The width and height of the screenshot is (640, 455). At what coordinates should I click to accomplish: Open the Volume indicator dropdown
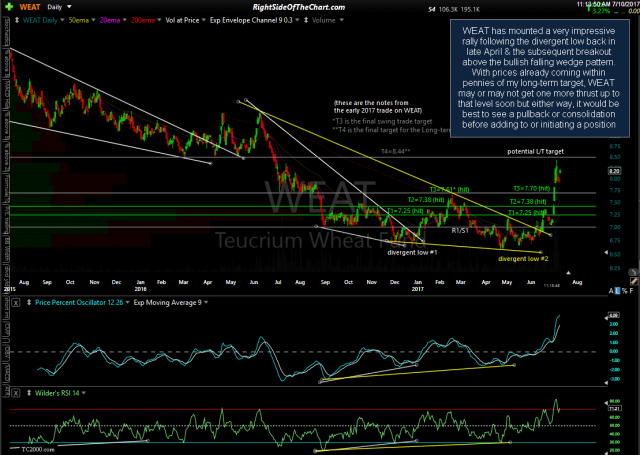coord(341,20)
